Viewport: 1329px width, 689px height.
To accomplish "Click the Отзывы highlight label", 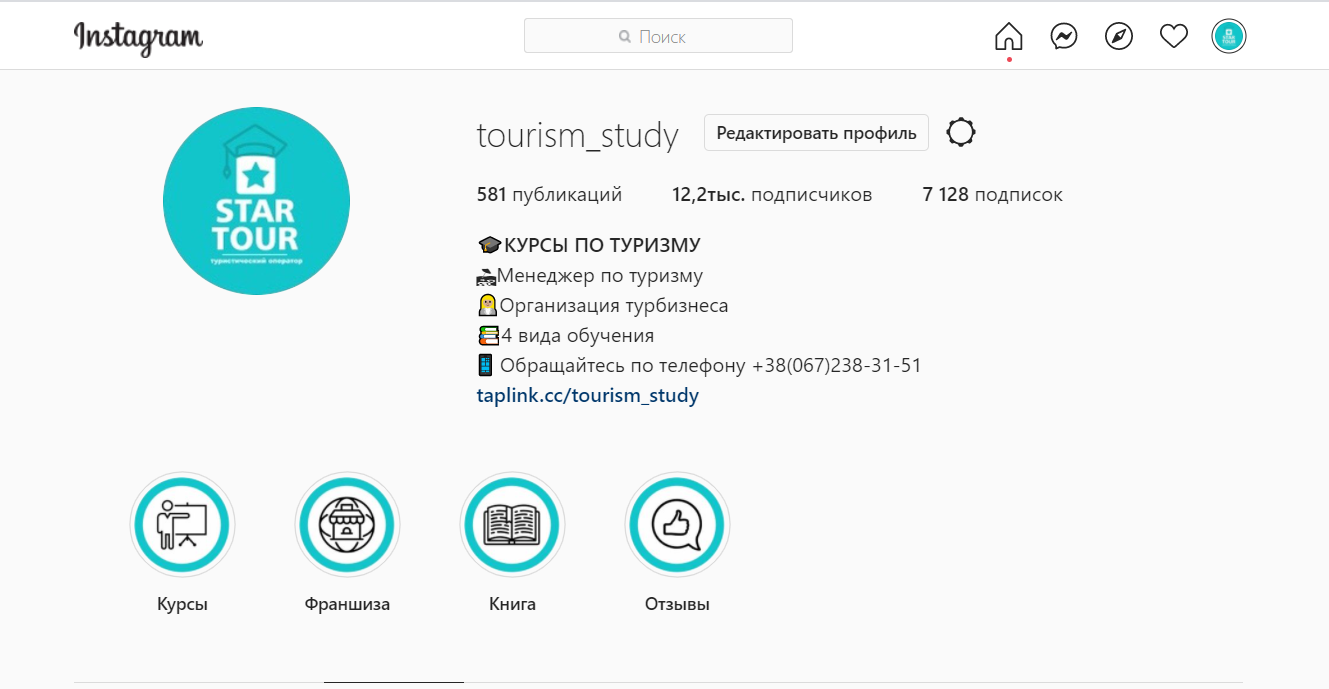I will click(x=677, y=604).
